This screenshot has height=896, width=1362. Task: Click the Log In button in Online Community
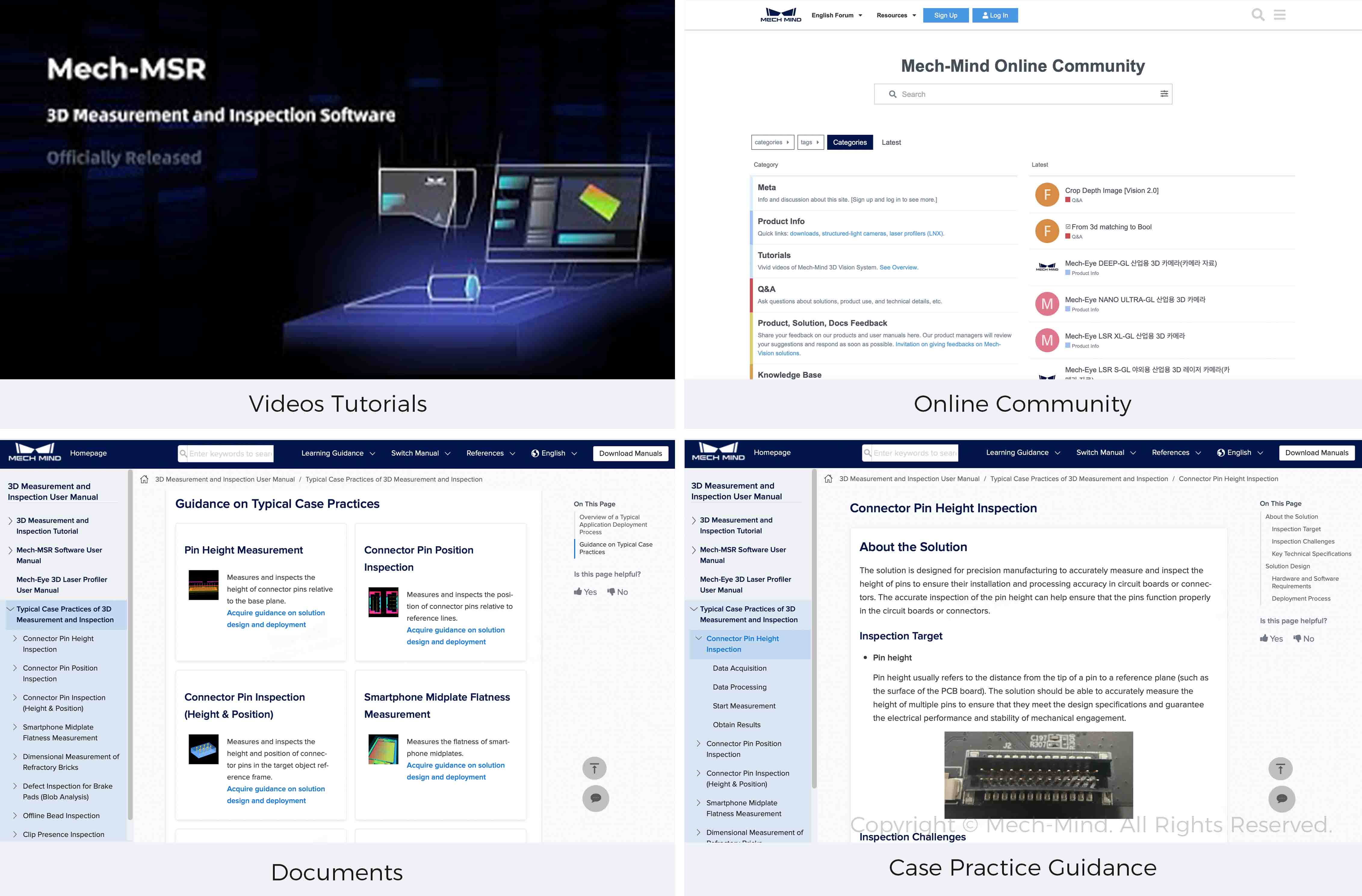[x=995, y=15]
